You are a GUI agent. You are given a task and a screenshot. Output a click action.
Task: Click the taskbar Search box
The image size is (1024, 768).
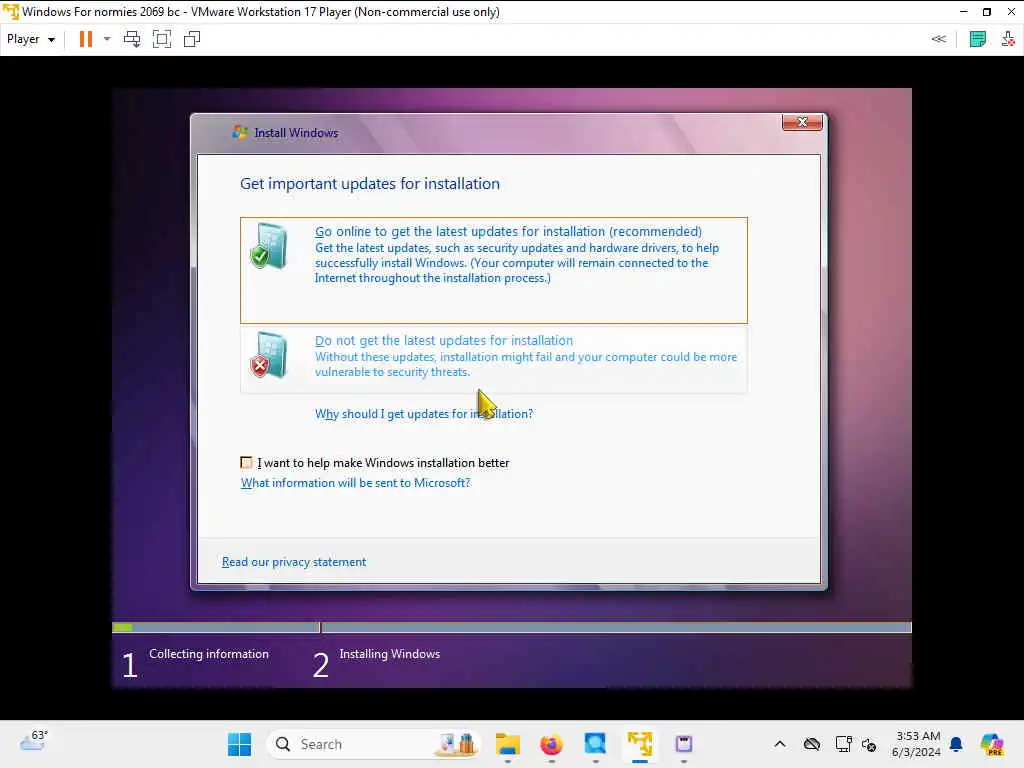pyautogui.click(x=373, y=744)
